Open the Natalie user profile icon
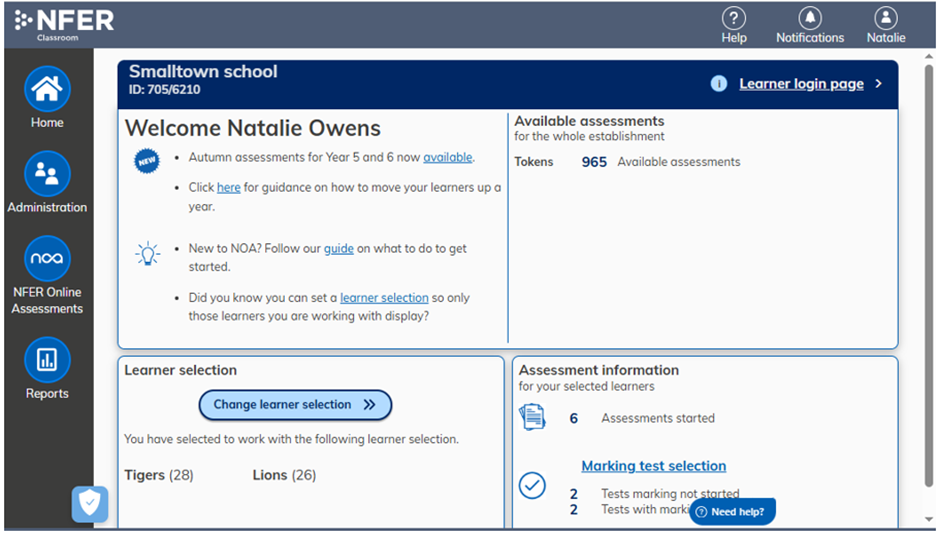939x536 pixels. click(x=886, y=18)
